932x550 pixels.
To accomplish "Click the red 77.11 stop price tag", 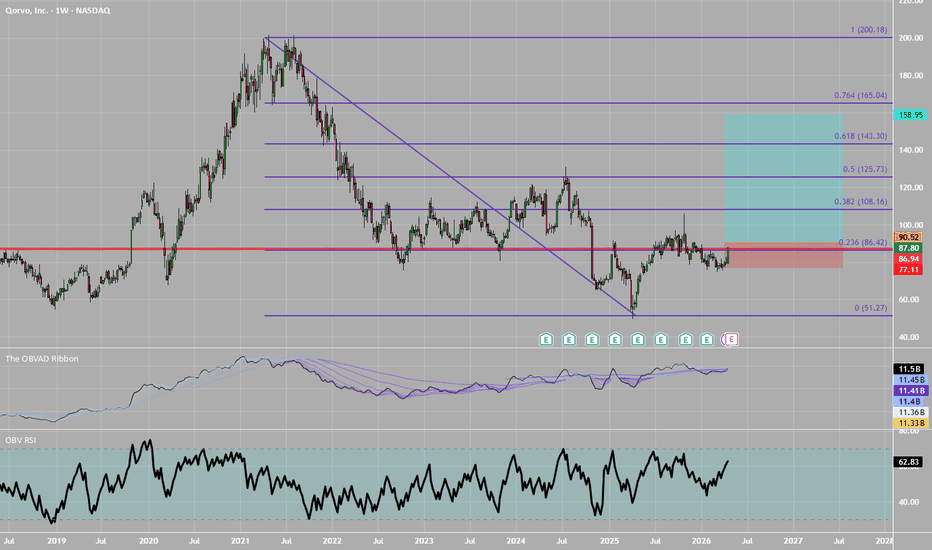I will coord(910,270).
